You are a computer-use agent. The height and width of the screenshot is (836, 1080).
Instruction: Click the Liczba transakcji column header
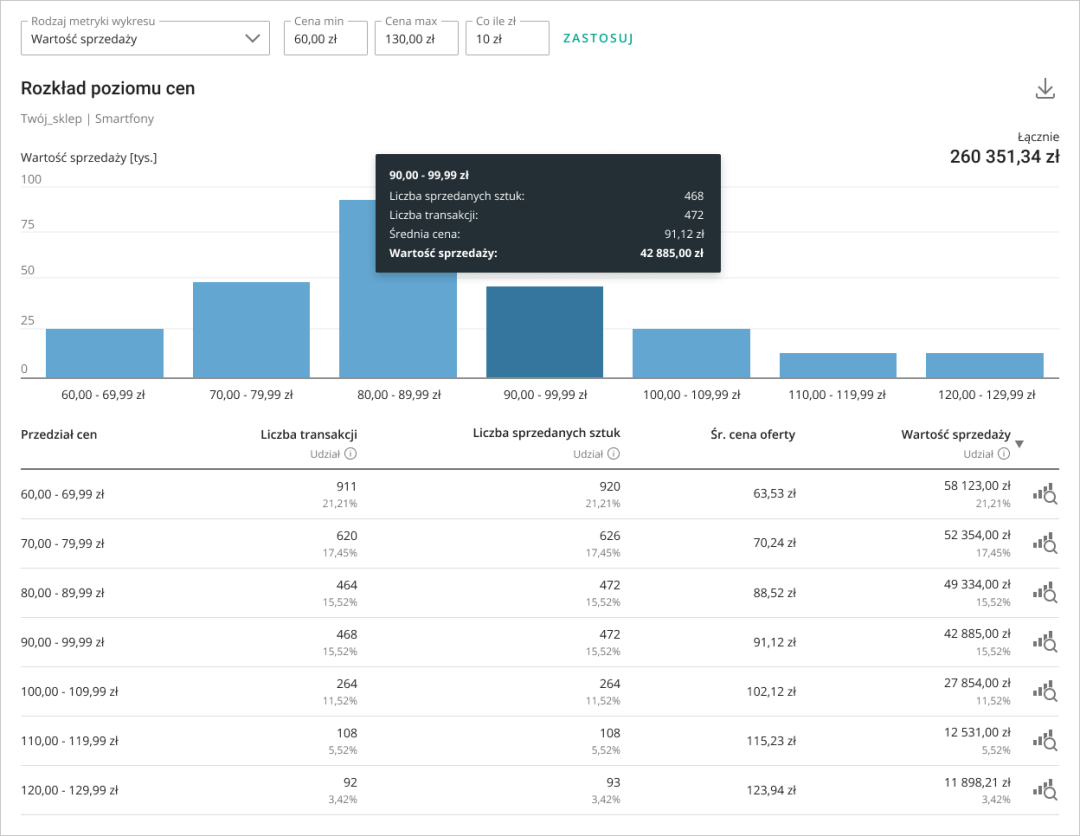click(x=308, y=434)
